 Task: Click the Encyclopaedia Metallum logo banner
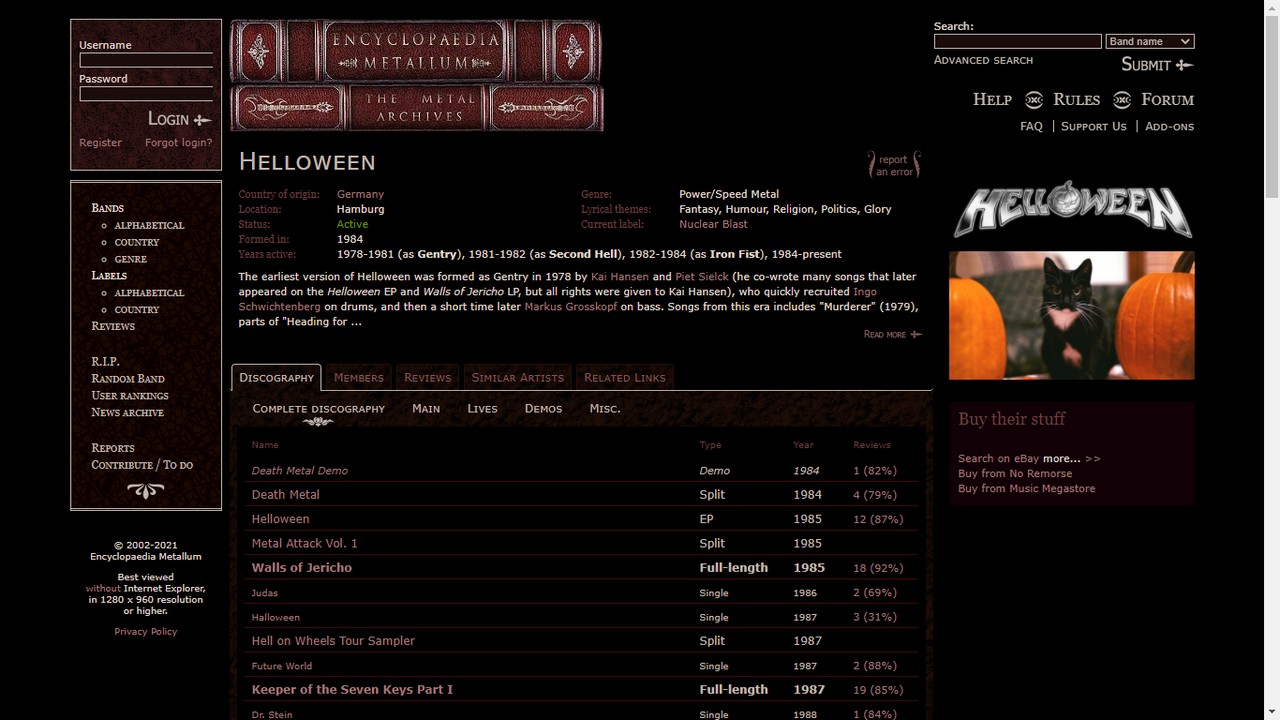pos(416,75)
